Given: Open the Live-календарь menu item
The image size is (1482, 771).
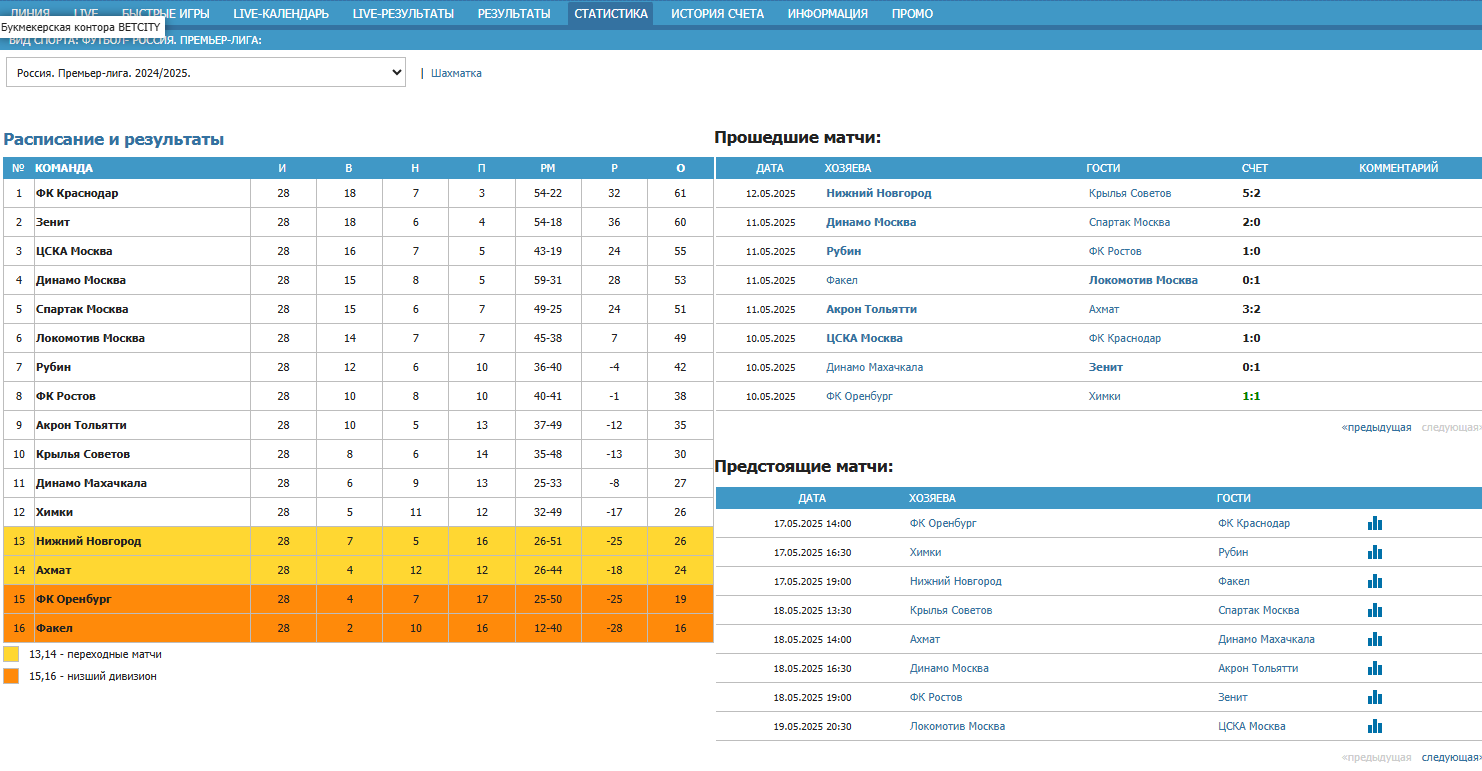Looking at the screenshot, I should point(281,14).
